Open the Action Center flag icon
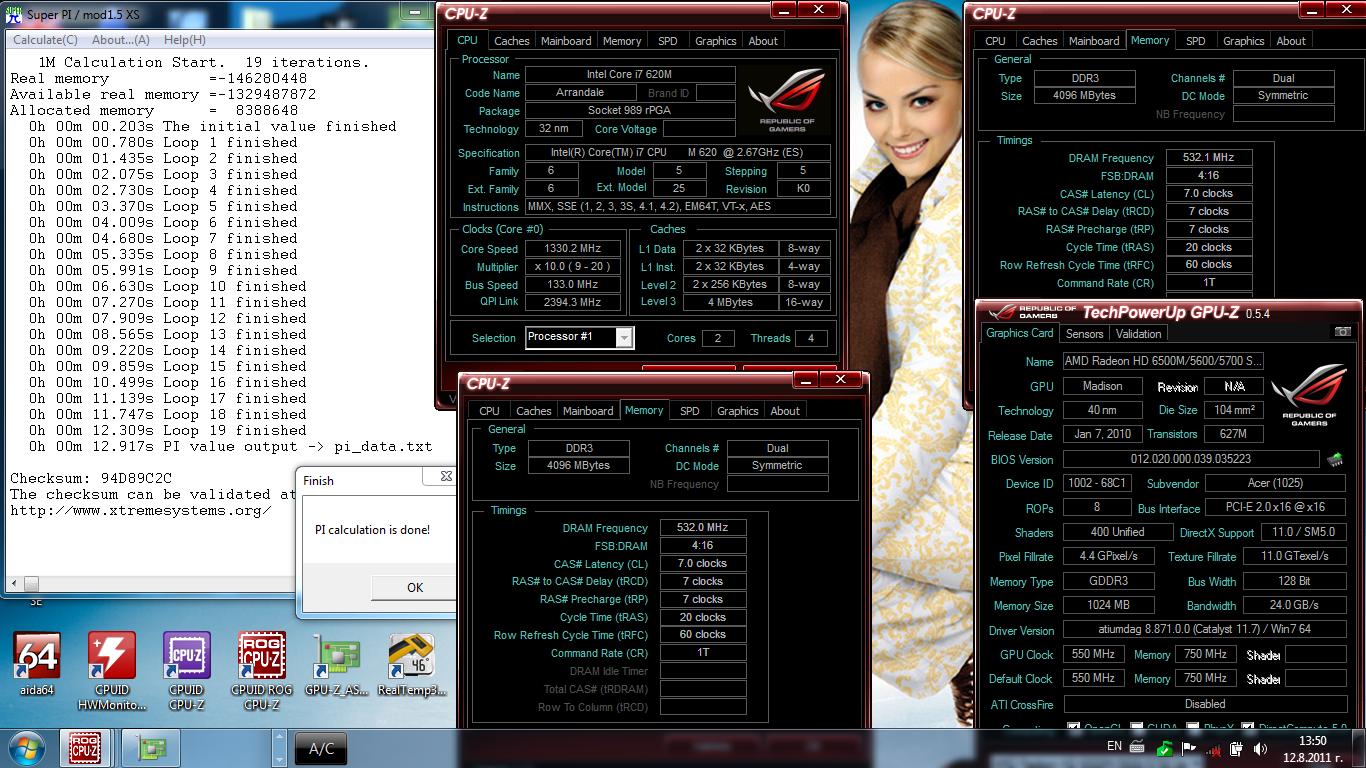 click(x=1189, y=748)
